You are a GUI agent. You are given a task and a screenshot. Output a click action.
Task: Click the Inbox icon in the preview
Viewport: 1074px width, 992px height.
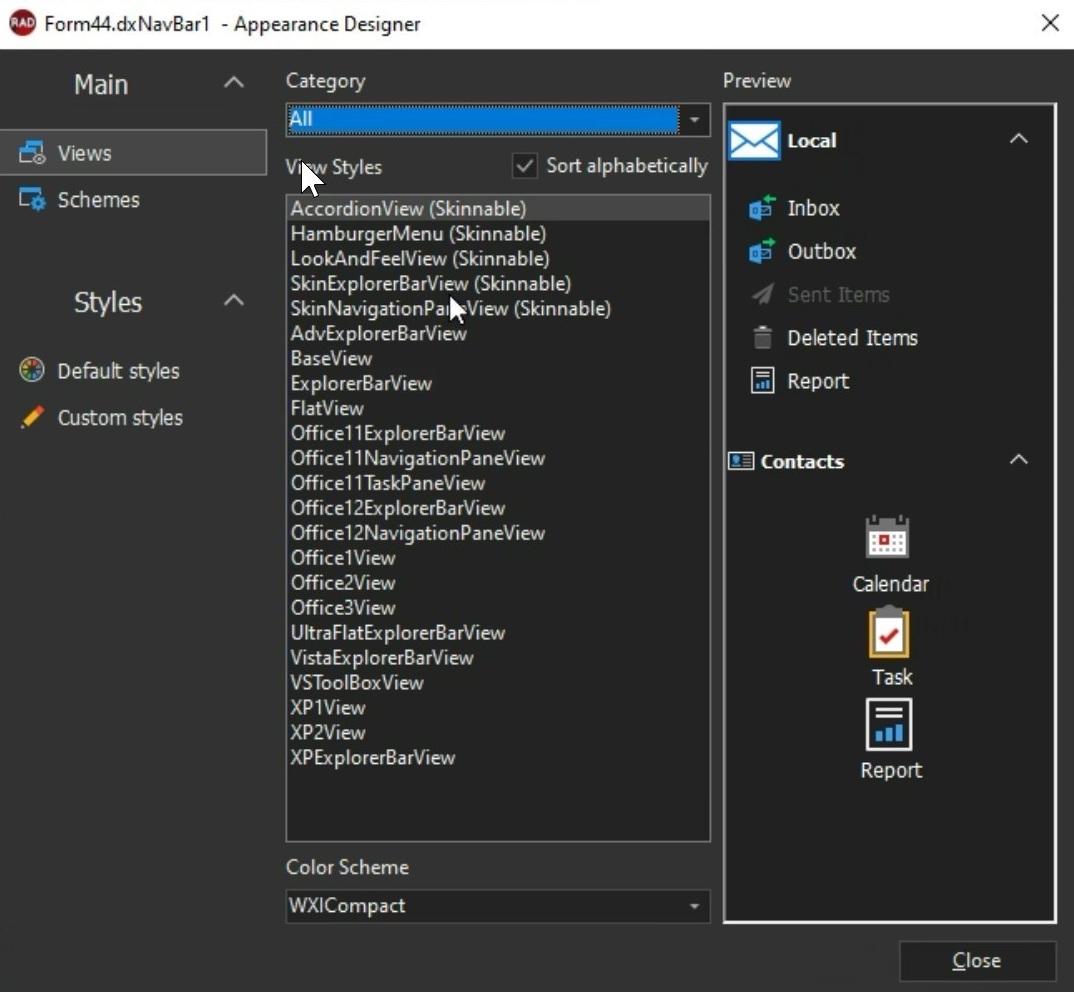point(759,208)
